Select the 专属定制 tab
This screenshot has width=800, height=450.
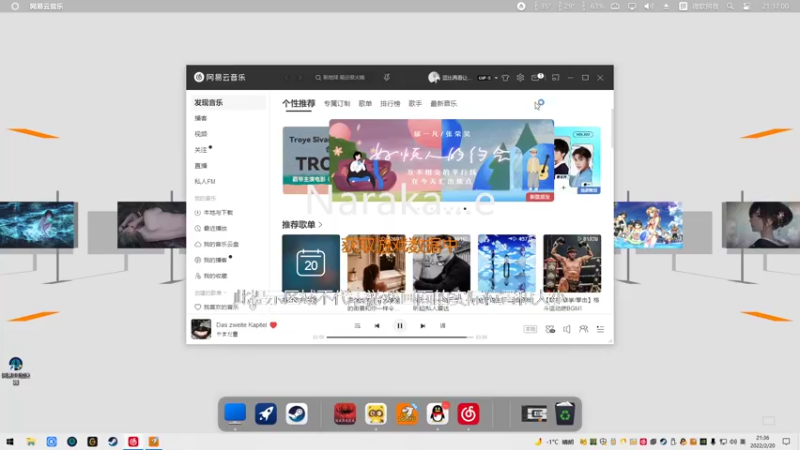tap(337, 104)
